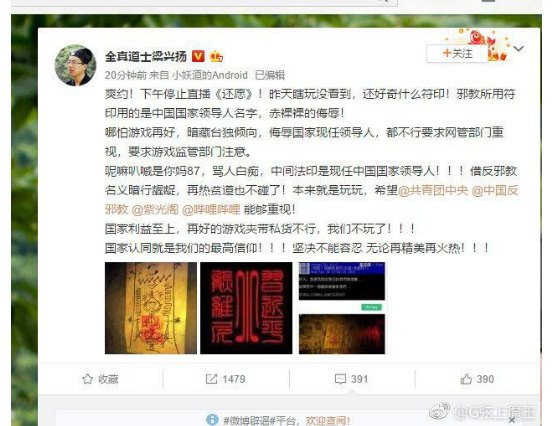554x426 pixels.
Task: Open the yellow talisman image thumbnail
Action: pos(151,308)
